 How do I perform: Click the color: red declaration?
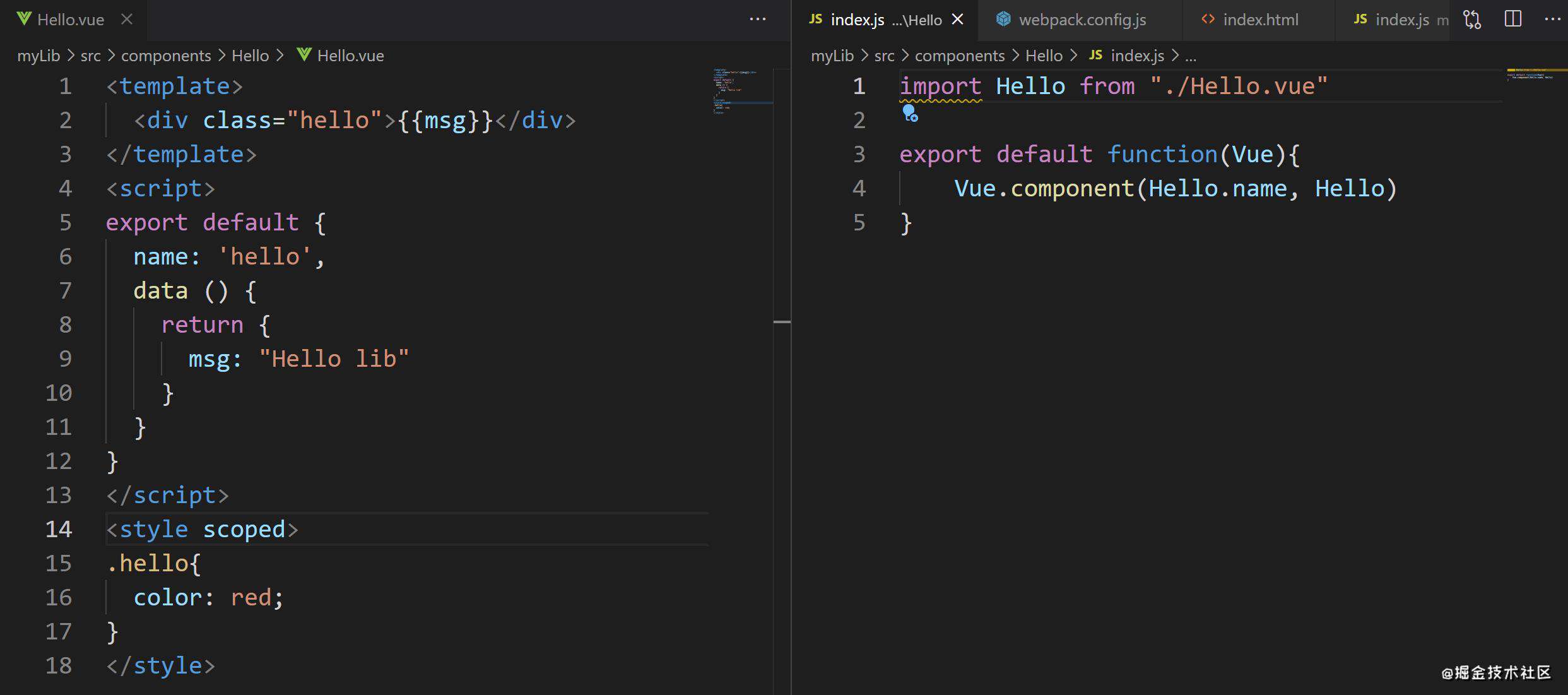point(208,597)
